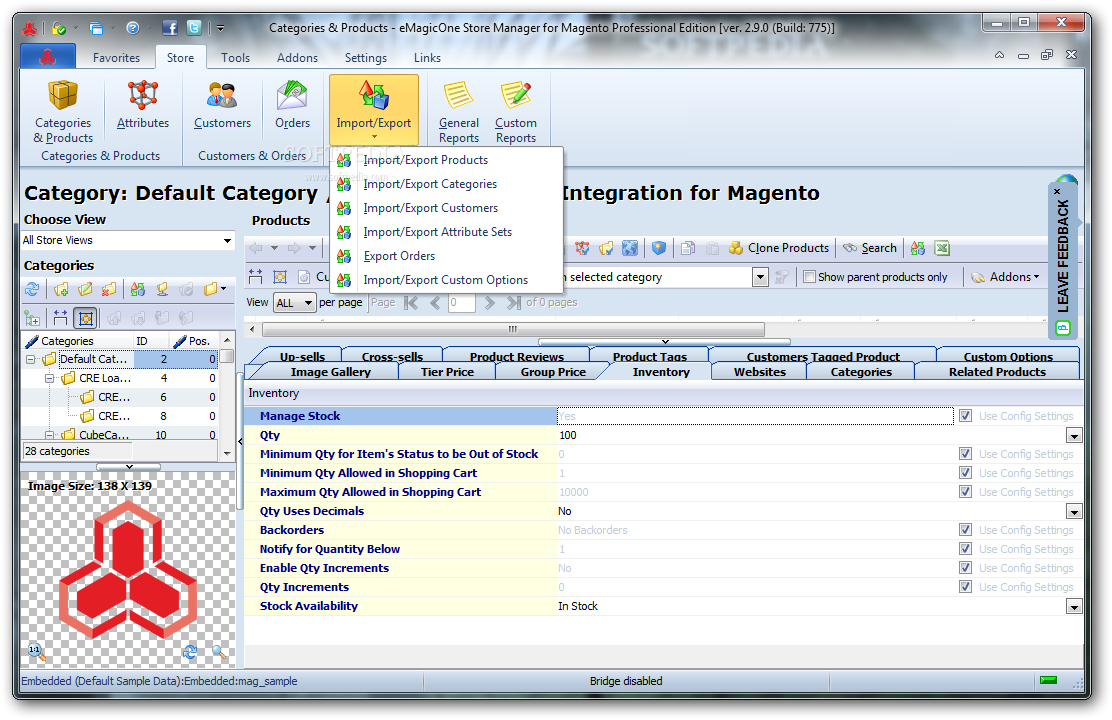Screen dimensions: 1112x720
Task: Enable Show parent products only checkbox
Action: click(x=809, y=277)
